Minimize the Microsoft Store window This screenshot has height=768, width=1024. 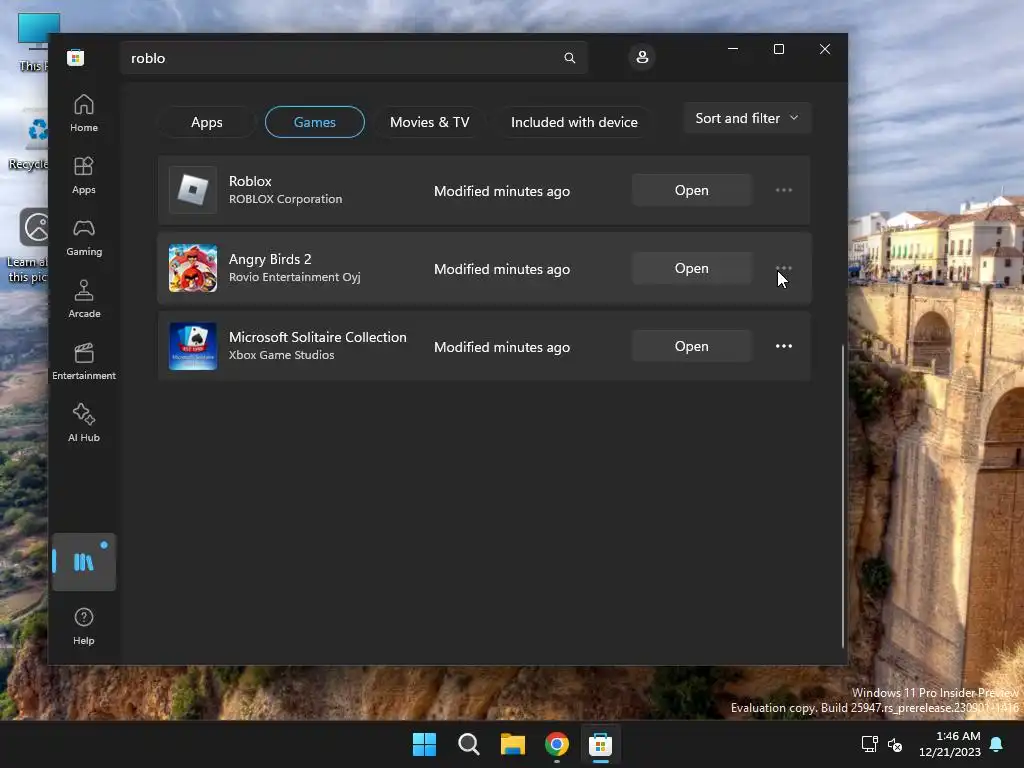tap(733, 49)
